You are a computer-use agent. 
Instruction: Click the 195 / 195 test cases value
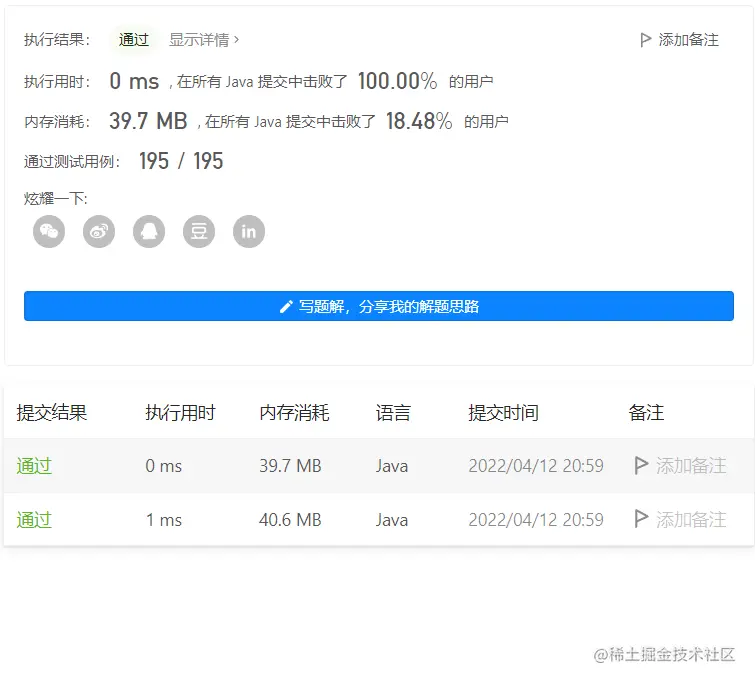point(181,161)
